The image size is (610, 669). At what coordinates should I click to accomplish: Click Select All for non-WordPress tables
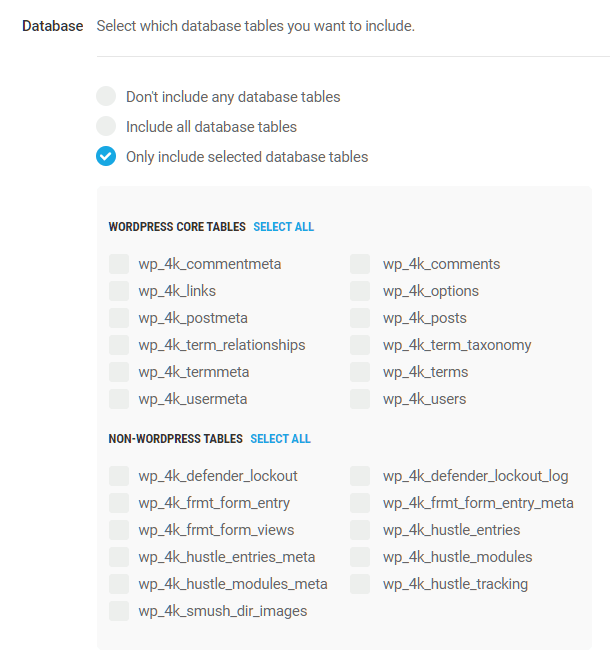[280, 439]
